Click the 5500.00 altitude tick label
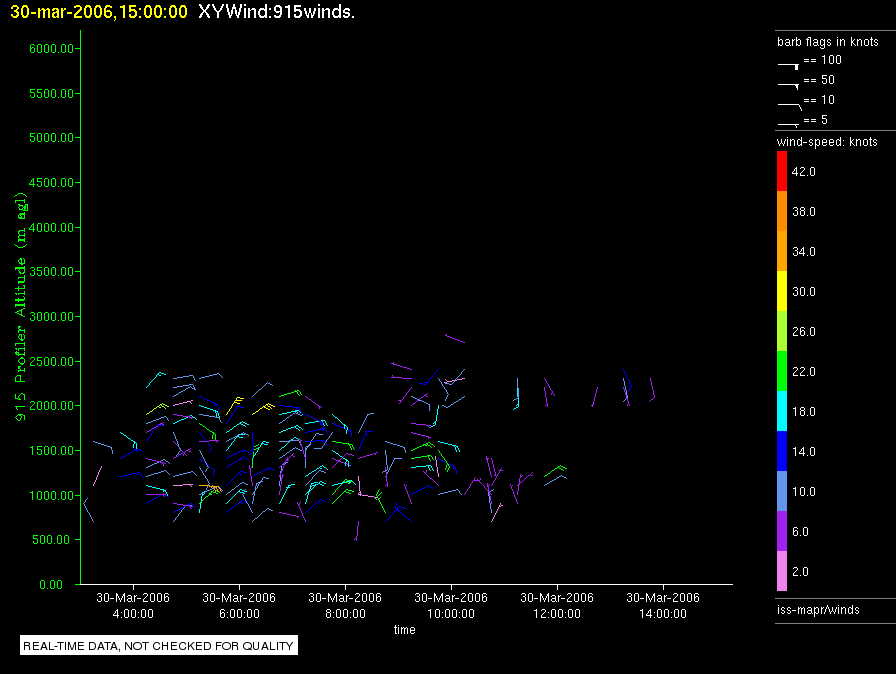This screenshot has width=896, height=674. coord(51,93)
